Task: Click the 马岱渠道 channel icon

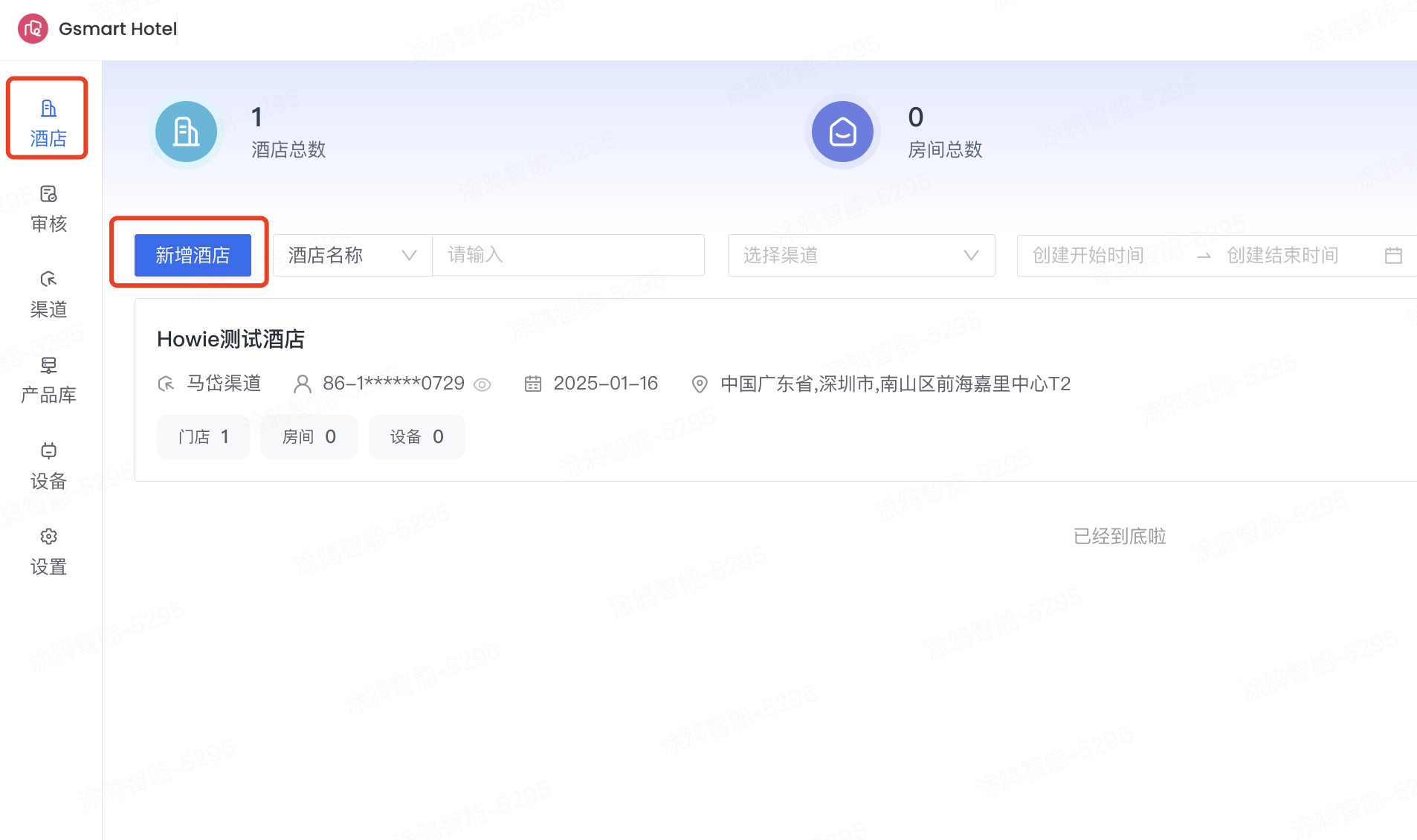Action: [x=166, y=384]
